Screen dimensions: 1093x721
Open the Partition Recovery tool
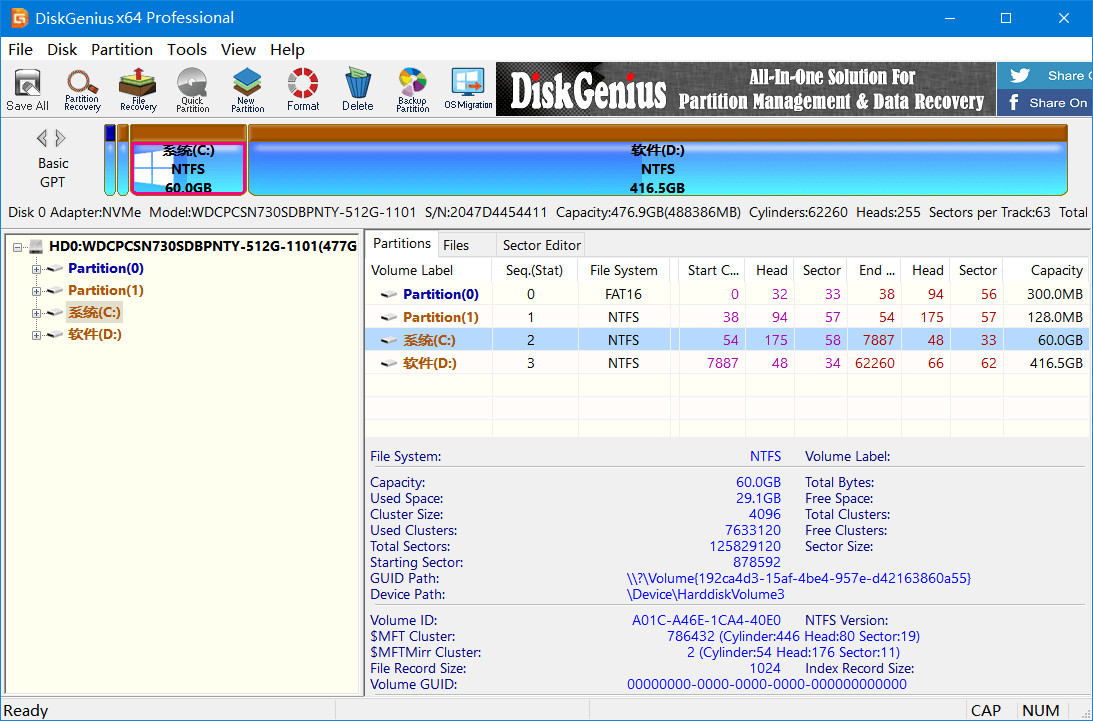click(x=82, y=89)
